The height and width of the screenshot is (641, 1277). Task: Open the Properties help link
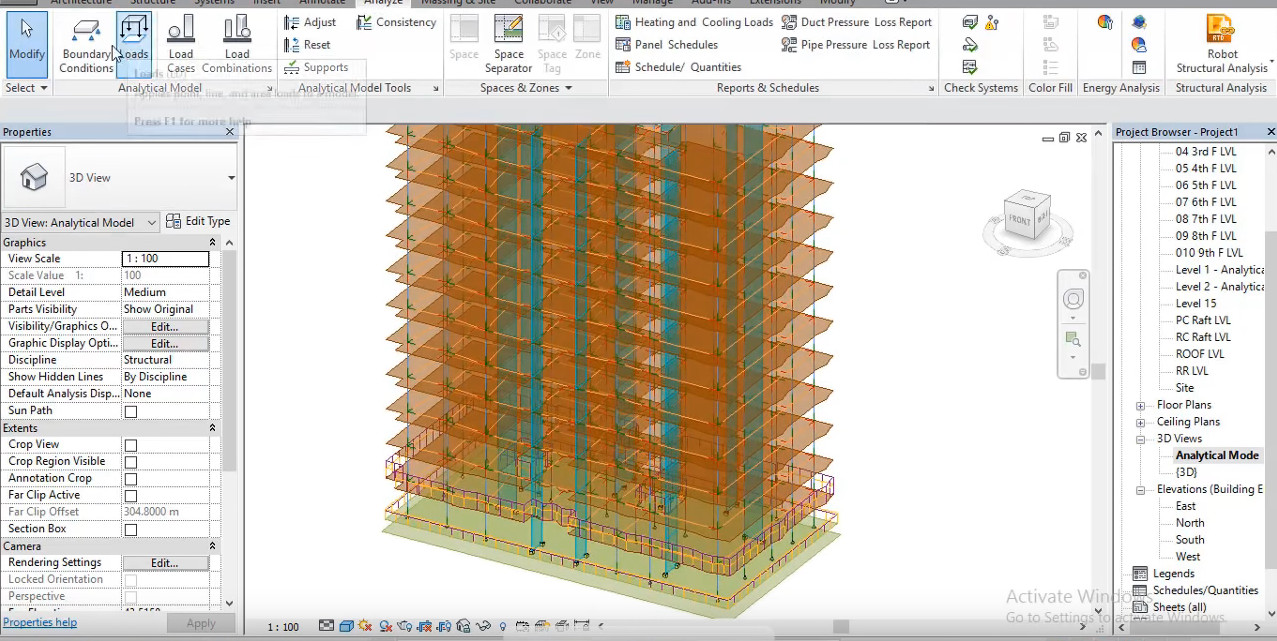click(x=40, y=622)
